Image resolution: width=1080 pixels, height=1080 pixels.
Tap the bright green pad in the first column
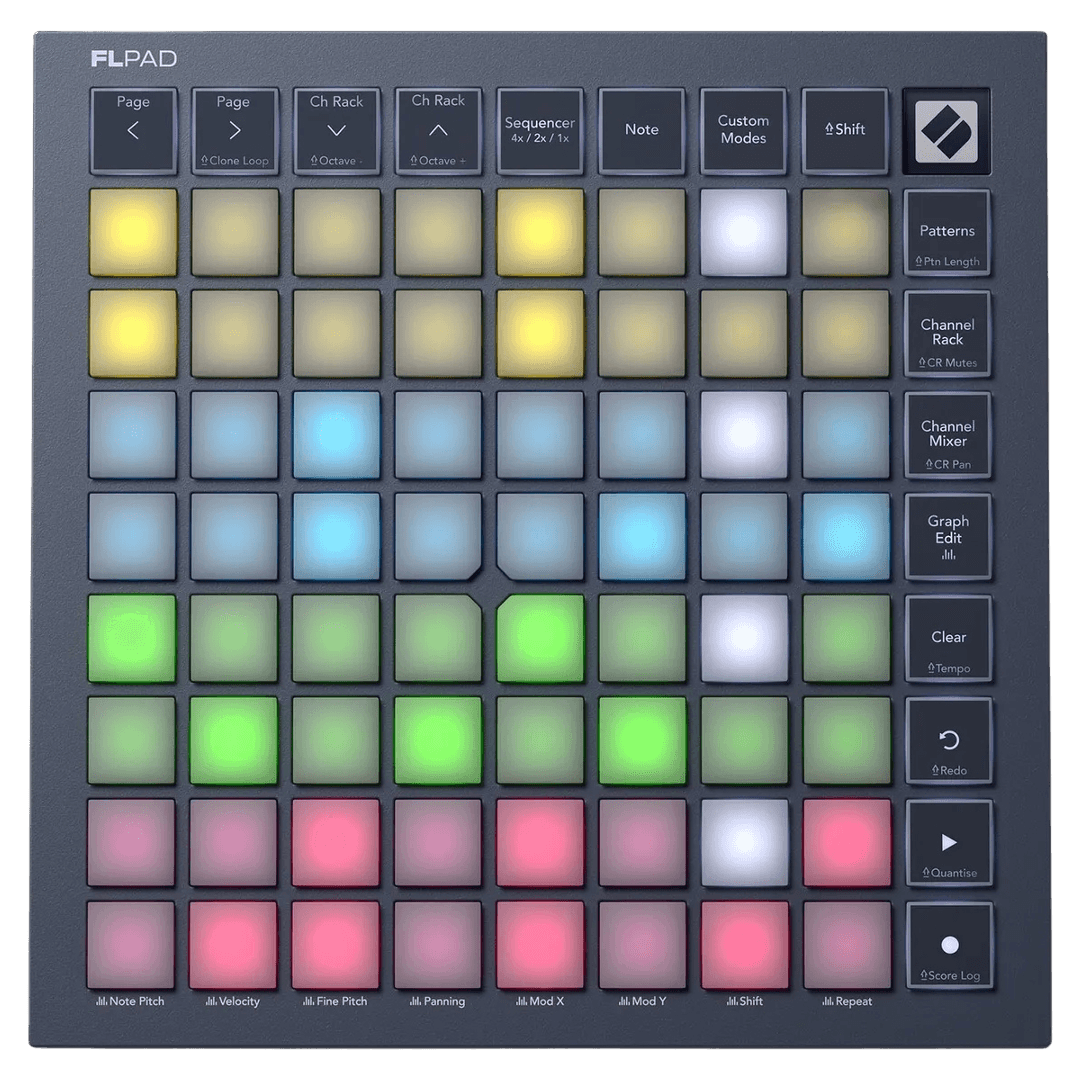coord(132,638)
